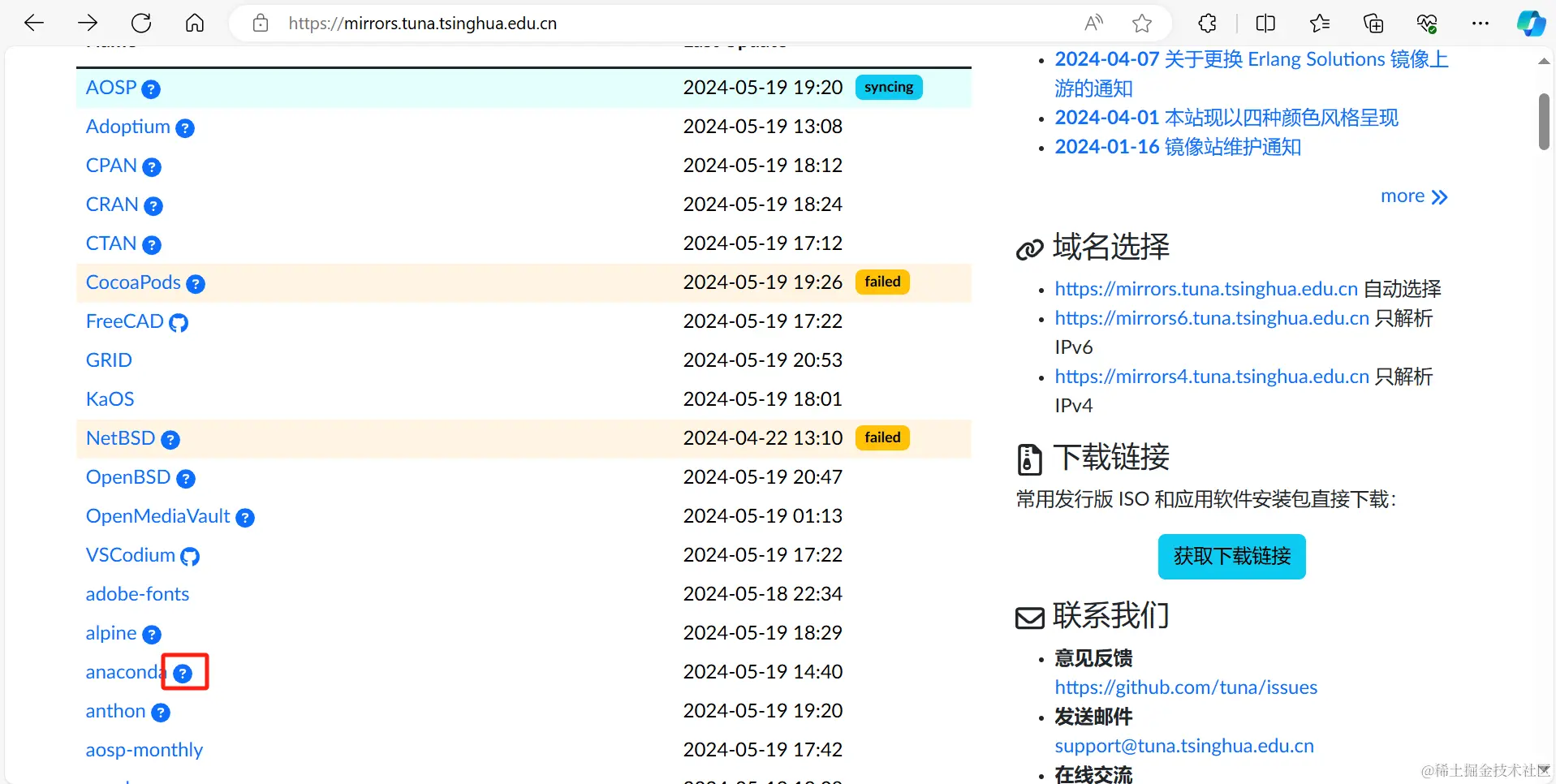Open the adobe-fonts mirror link
The height and width of the screenshot is (784, 1556).
click(x=137, y=594)
